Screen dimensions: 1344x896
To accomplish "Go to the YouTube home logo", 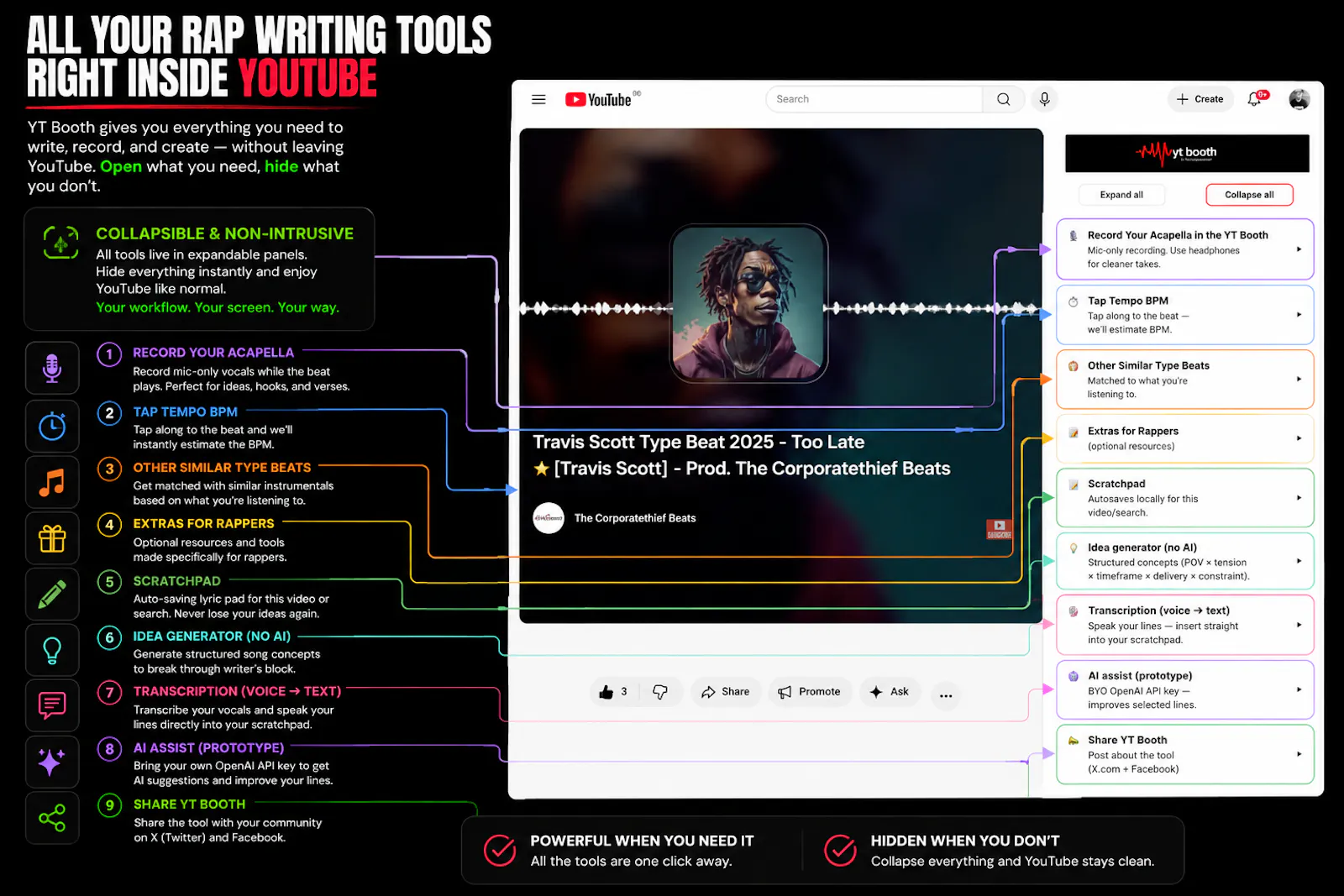I will [598, 100].
